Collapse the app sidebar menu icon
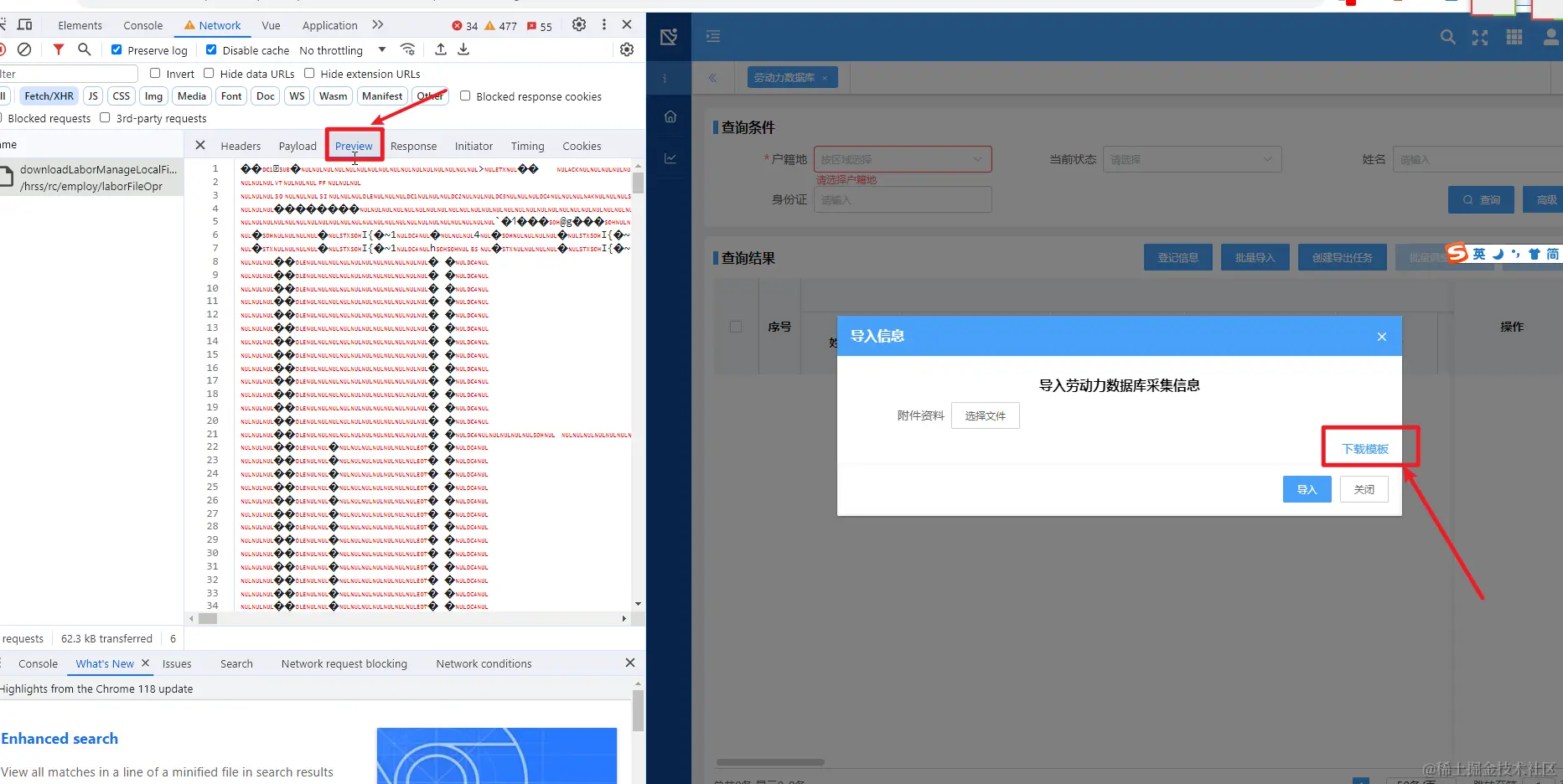Viewport: 1563px width, 784px height. click(x=713, y=36)
